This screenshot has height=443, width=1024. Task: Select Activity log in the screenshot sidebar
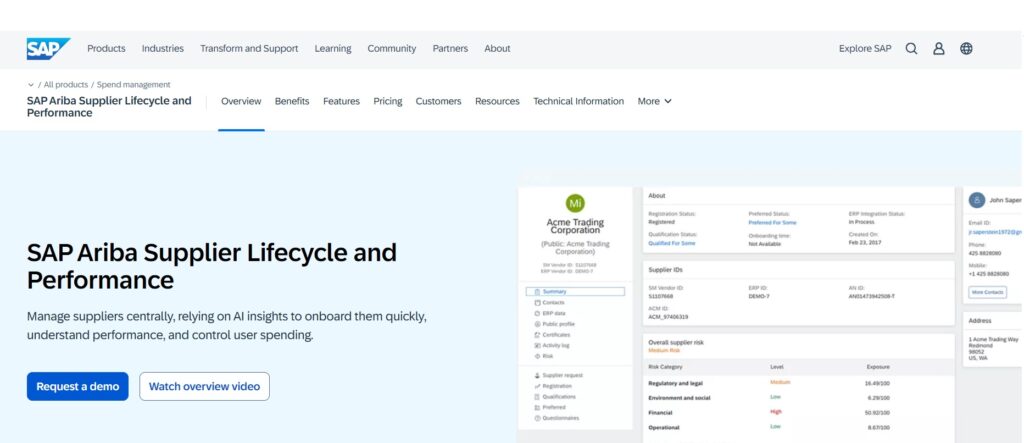[552, 345]
